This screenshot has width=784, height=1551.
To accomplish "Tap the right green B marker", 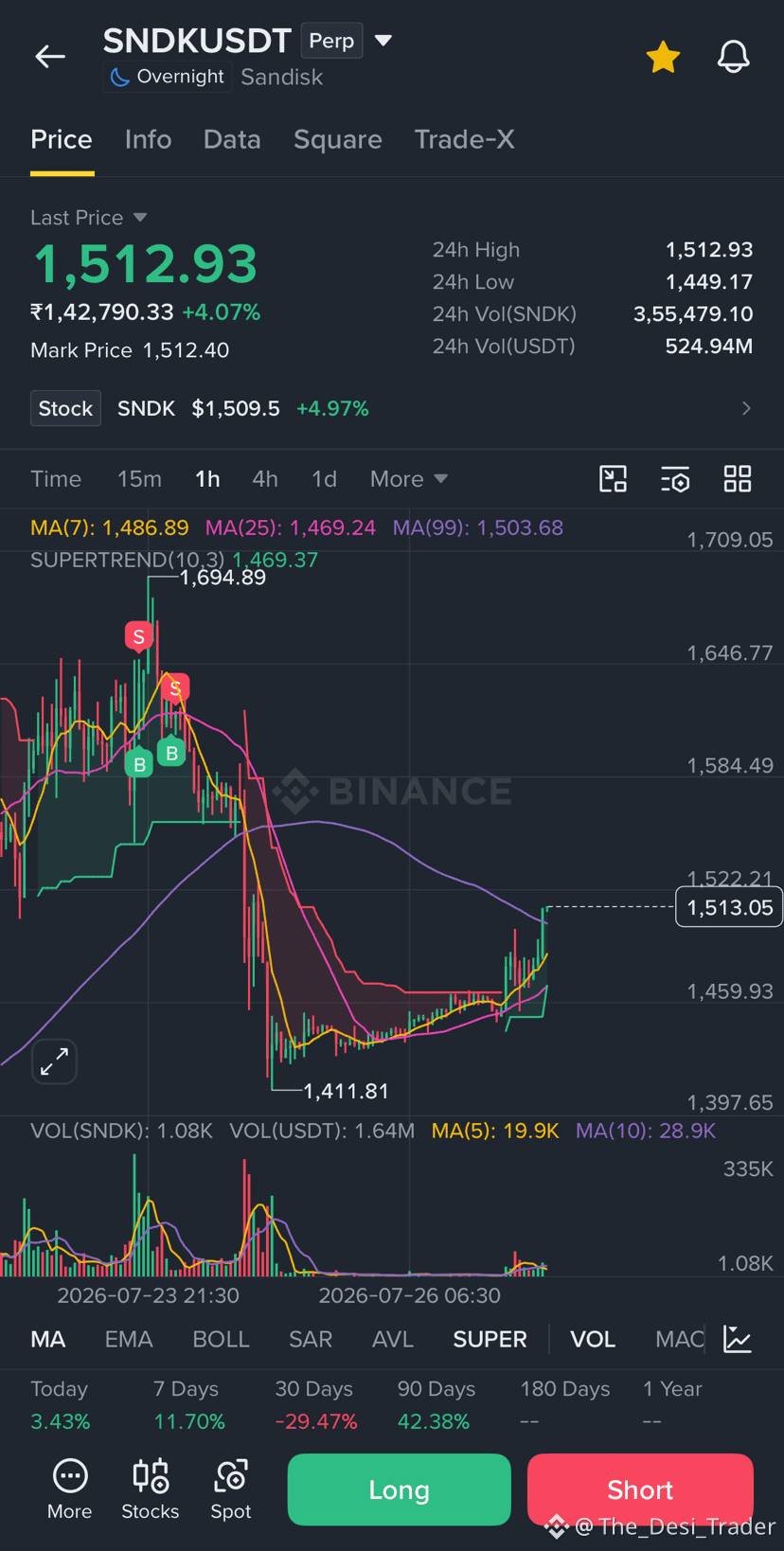I will (x=171, y=753).
